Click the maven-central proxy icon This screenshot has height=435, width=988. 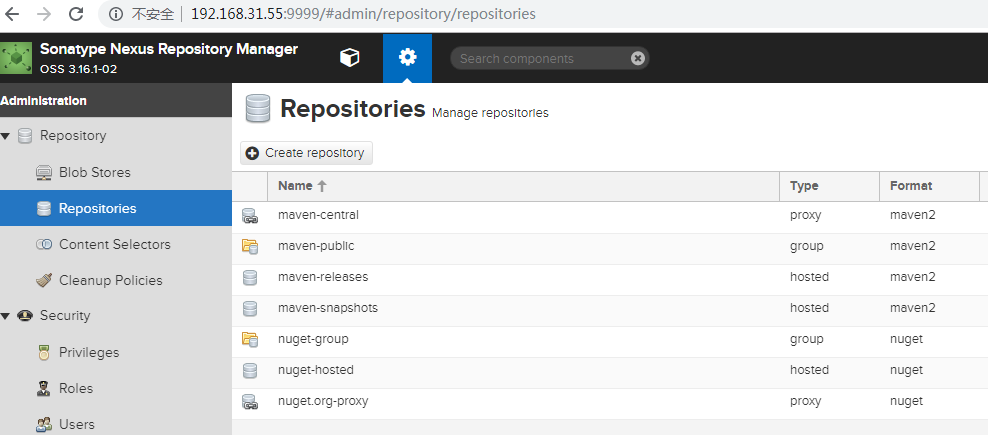250,216
